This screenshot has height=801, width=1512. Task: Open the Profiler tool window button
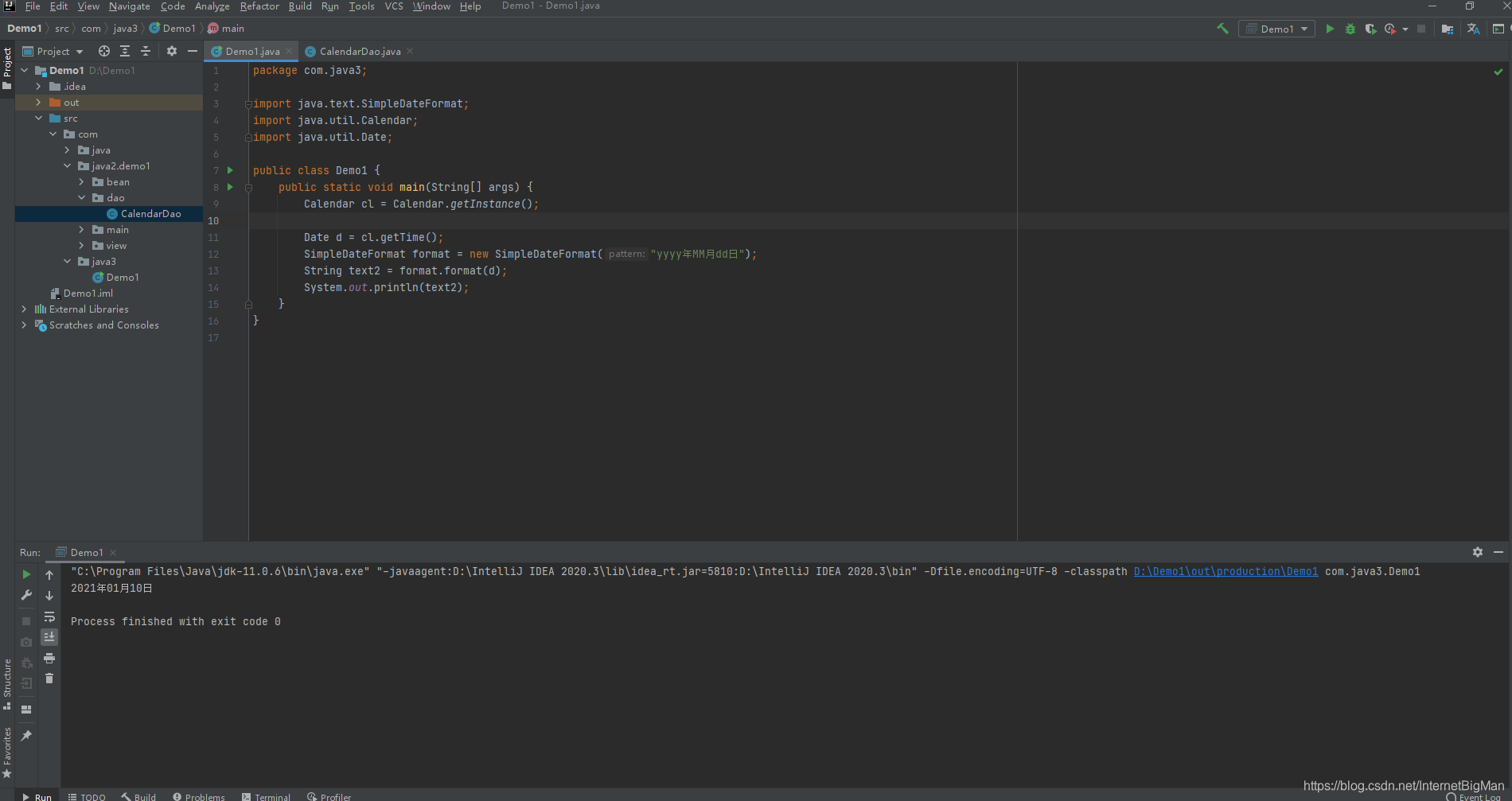(329, 796)
